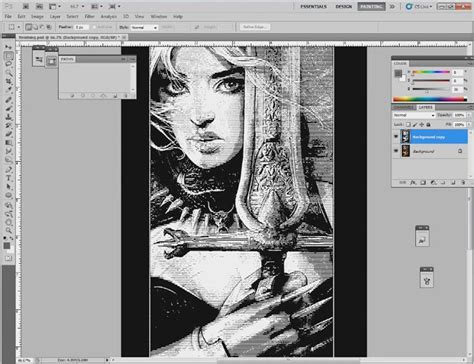Open the layer blend mode dropdown
Image resolution: width=474 pixels, height=364 pixels.
pyautogui.click(x=414, y=115)
